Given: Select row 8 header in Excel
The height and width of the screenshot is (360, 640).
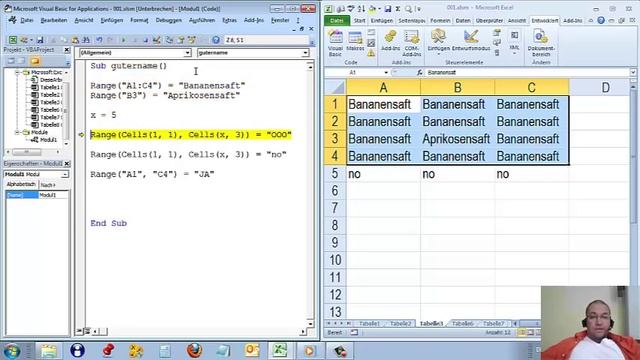Looking at the screenshot, I should (x=335, y=225).
